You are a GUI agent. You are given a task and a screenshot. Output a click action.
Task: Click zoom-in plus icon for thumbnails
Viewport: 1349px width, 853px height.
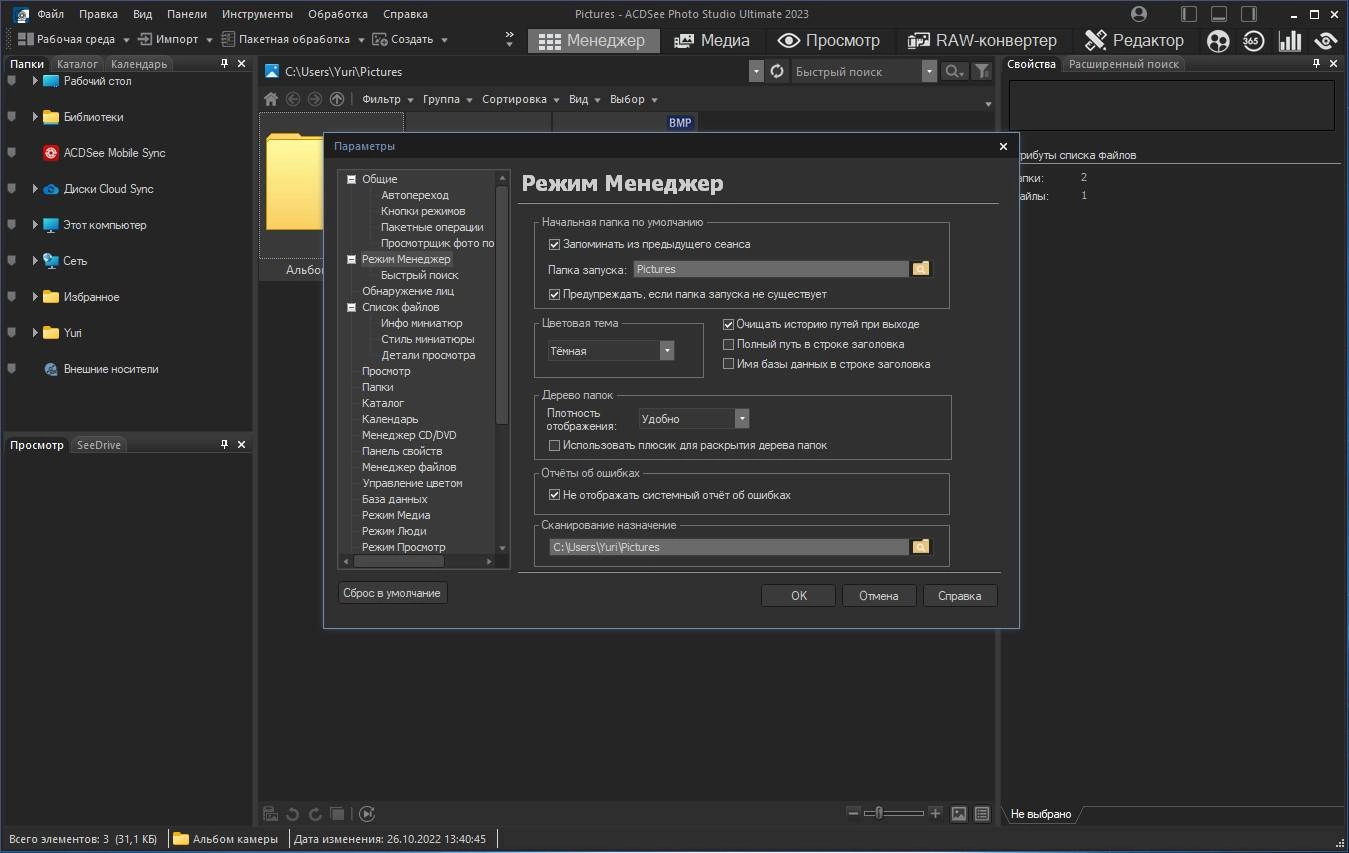[935, 814]
